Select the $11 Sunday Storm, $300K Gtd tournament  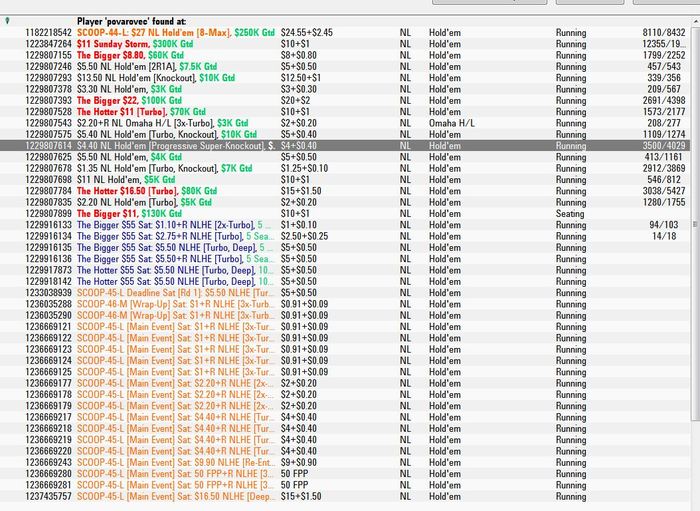click(345, 44)
